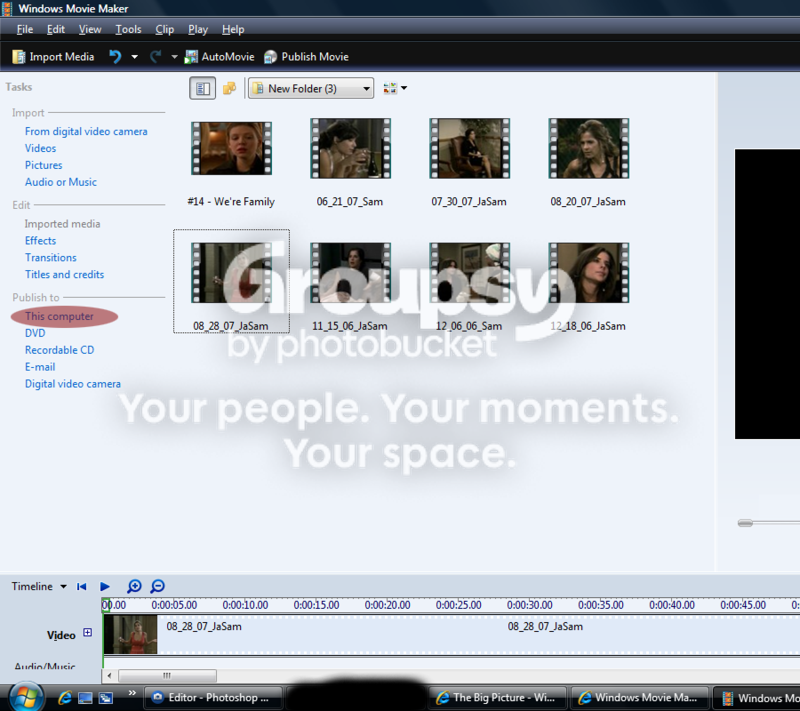Open the redo history dropdown arrow
This screenshot has height=711, width=800.
pyautogui.click(x=174, y=57)
